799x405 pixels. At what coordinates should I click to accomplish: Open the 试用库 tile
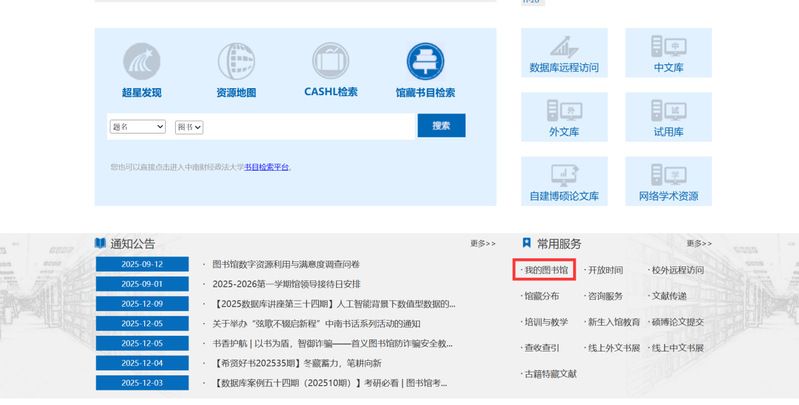pyautogui.click(x=668, y=118)
